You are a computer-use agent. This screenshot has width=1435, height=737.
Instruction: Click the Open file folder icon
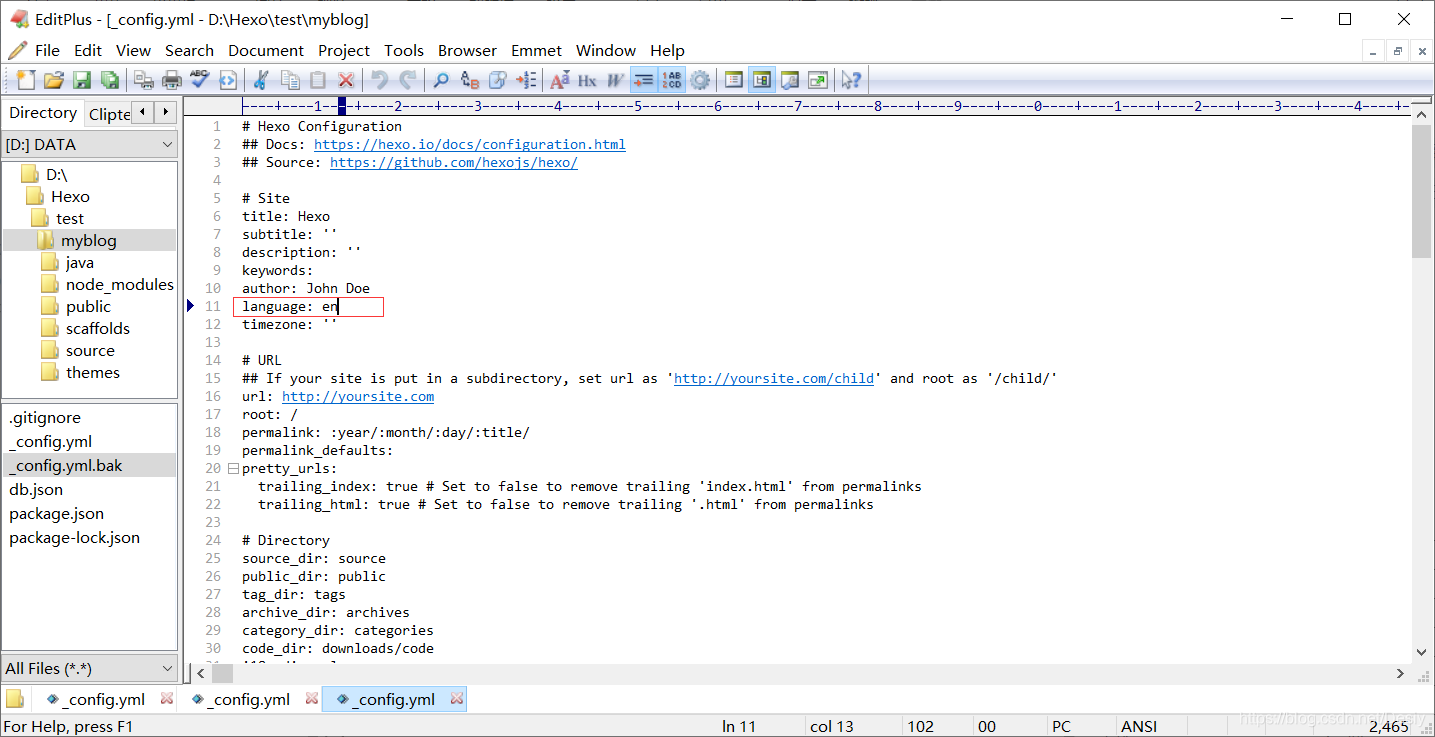(54, 80)
